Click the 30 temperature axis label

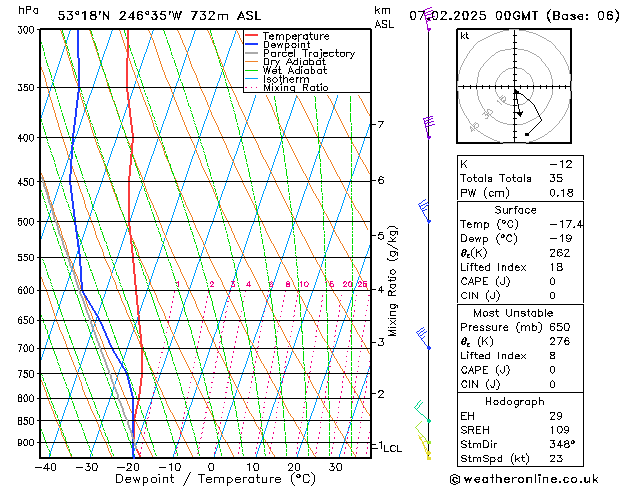coord(335,467)
